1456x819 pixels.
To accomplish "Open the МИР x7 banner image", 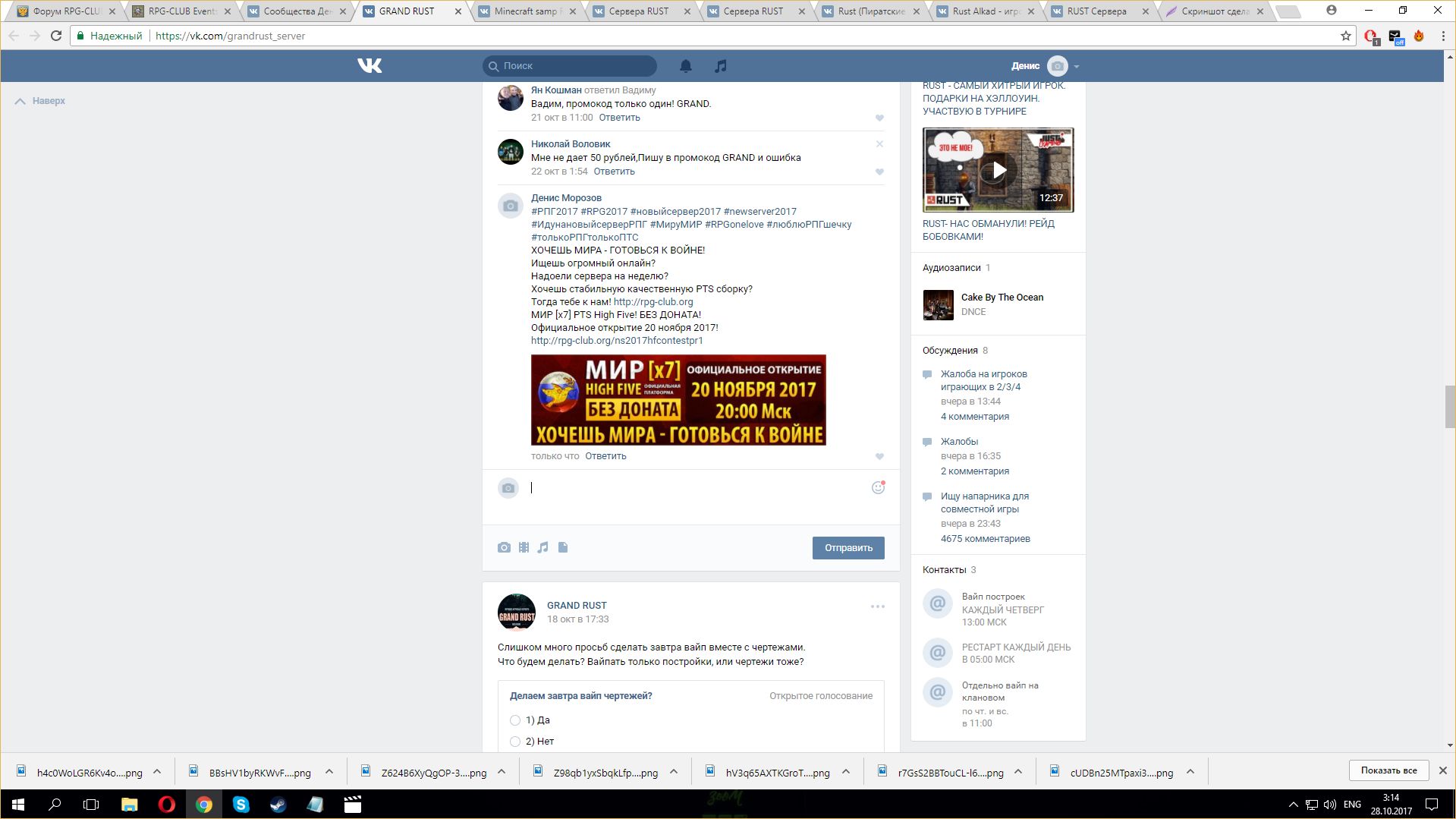I will [678, 400].
